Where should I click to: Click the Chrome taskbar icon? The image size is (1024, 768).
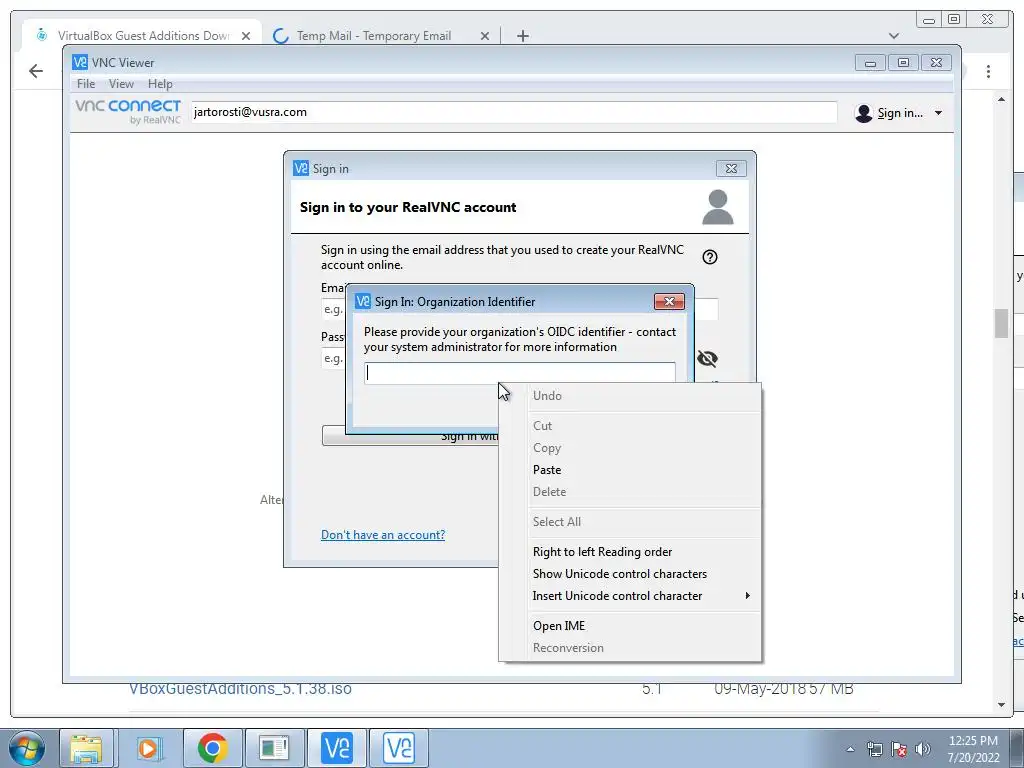[x=212, y=748]
